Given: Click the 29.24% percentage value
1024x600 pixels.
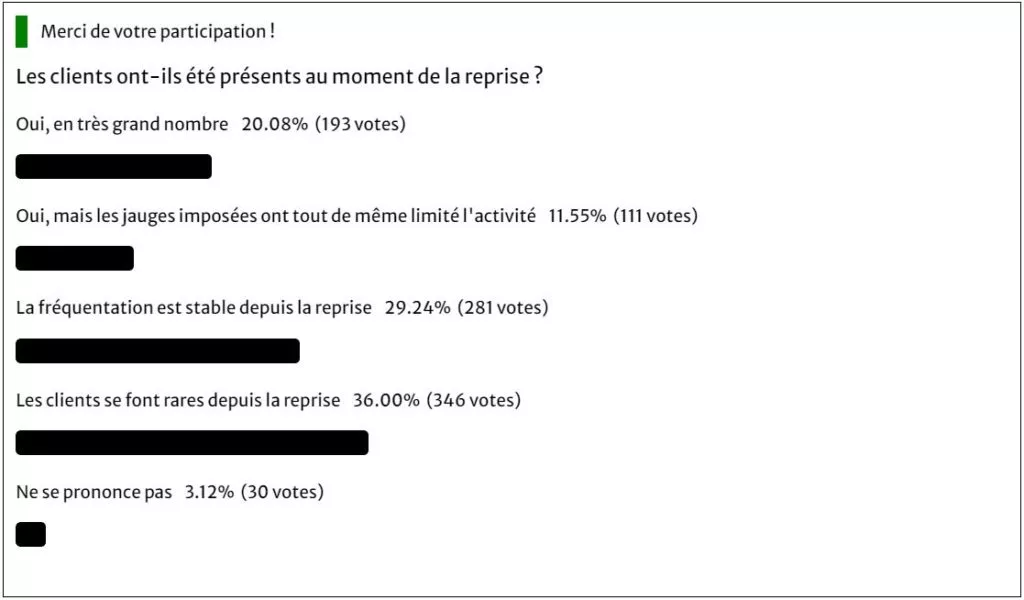Looking at the screenshot, I should pos(417,308).
